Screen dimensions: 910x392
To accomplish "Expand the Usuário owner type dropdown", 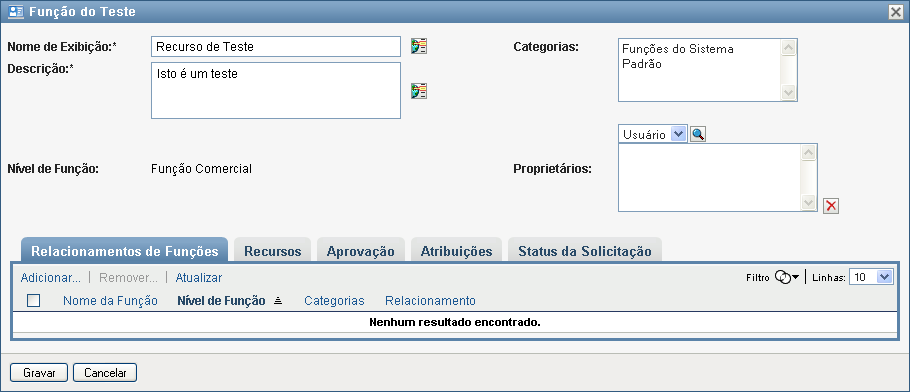I will pos(677,134).
